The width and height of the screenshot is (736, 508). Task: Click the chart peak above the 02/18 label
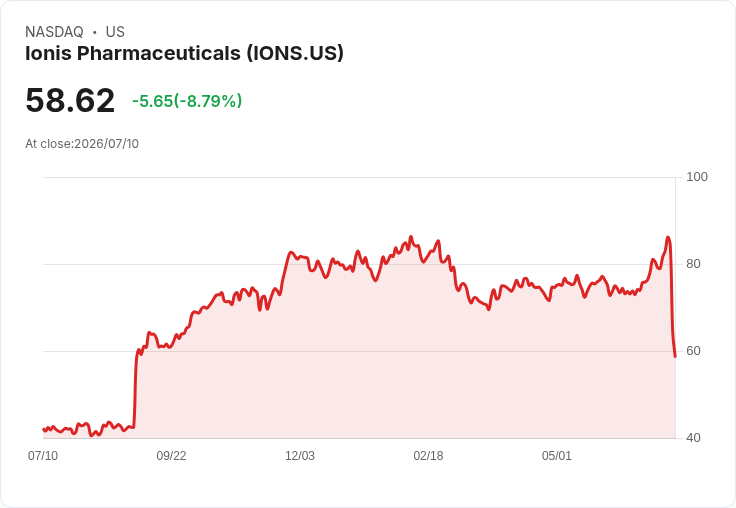coord(438,241)
